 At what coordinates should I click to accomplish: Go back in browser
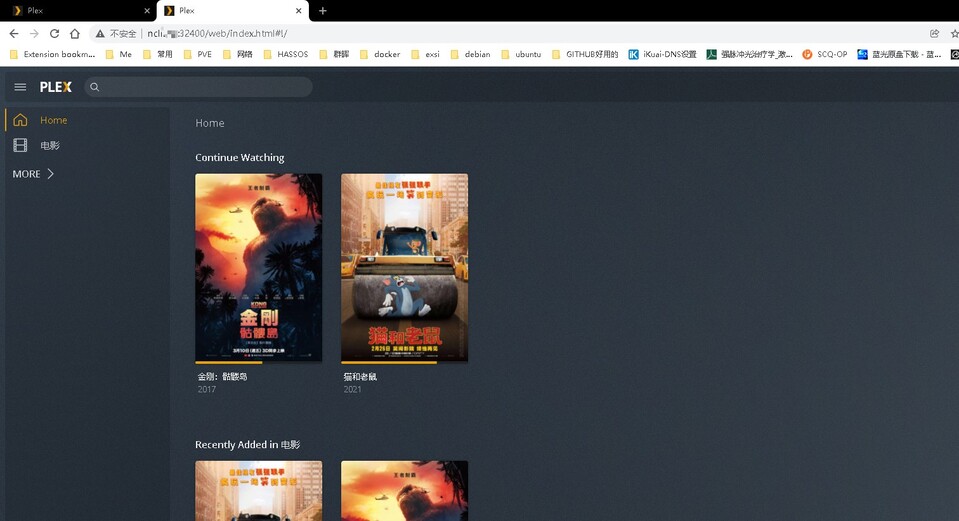(14, 34)
